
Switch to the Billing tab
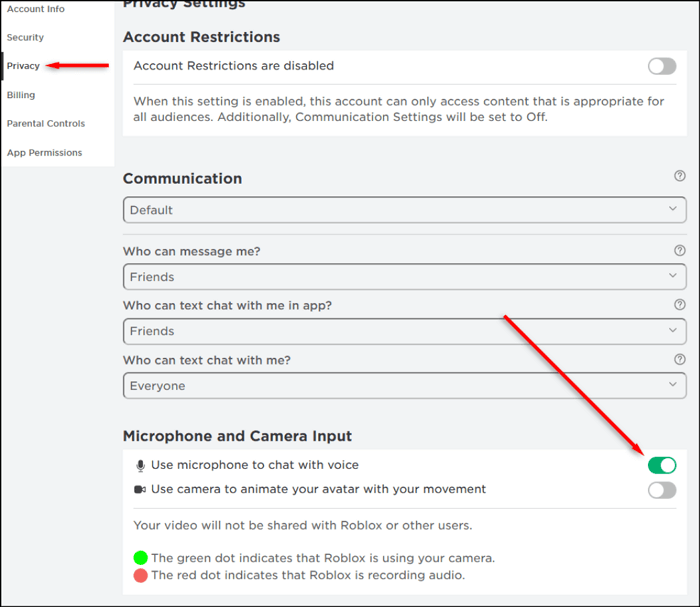pos(21,95)
